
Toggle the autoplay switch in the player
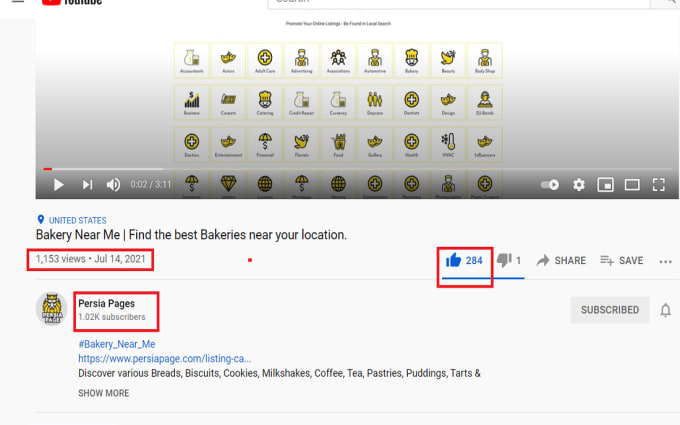click(549, 185)
